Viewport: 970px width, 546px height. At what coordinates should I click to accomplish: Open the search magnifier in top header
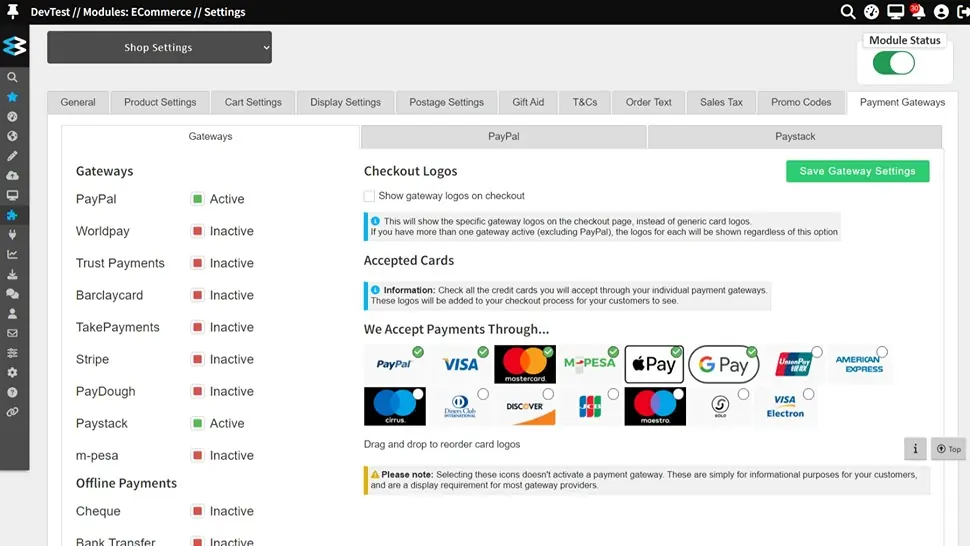point(848,12)
